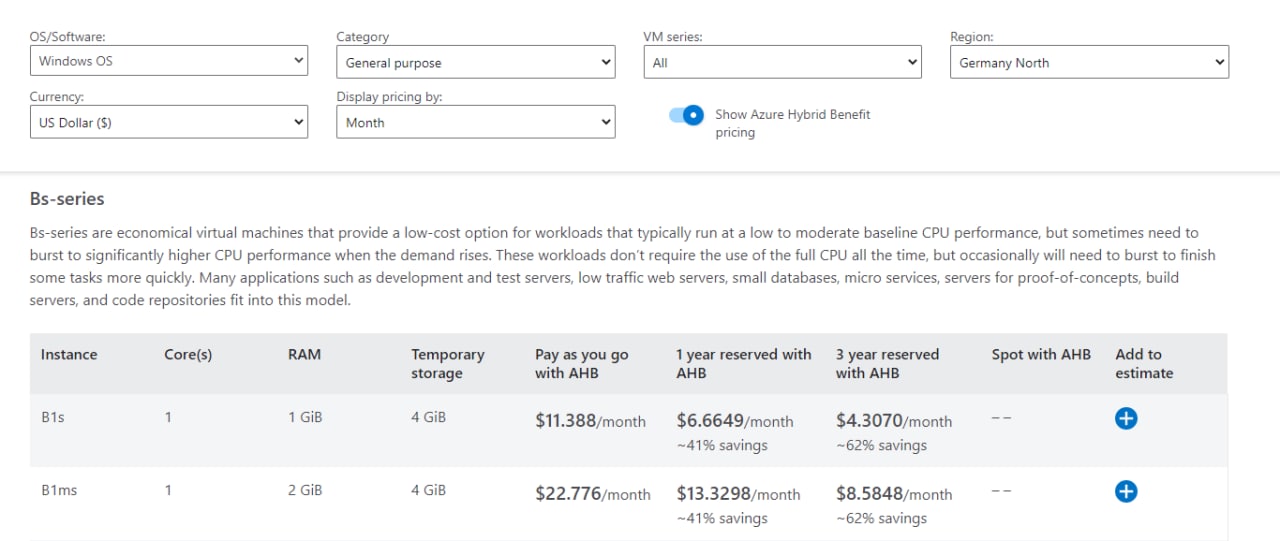Add B1s instance to estimate

pyautogui.click(x=1126, y=419)
